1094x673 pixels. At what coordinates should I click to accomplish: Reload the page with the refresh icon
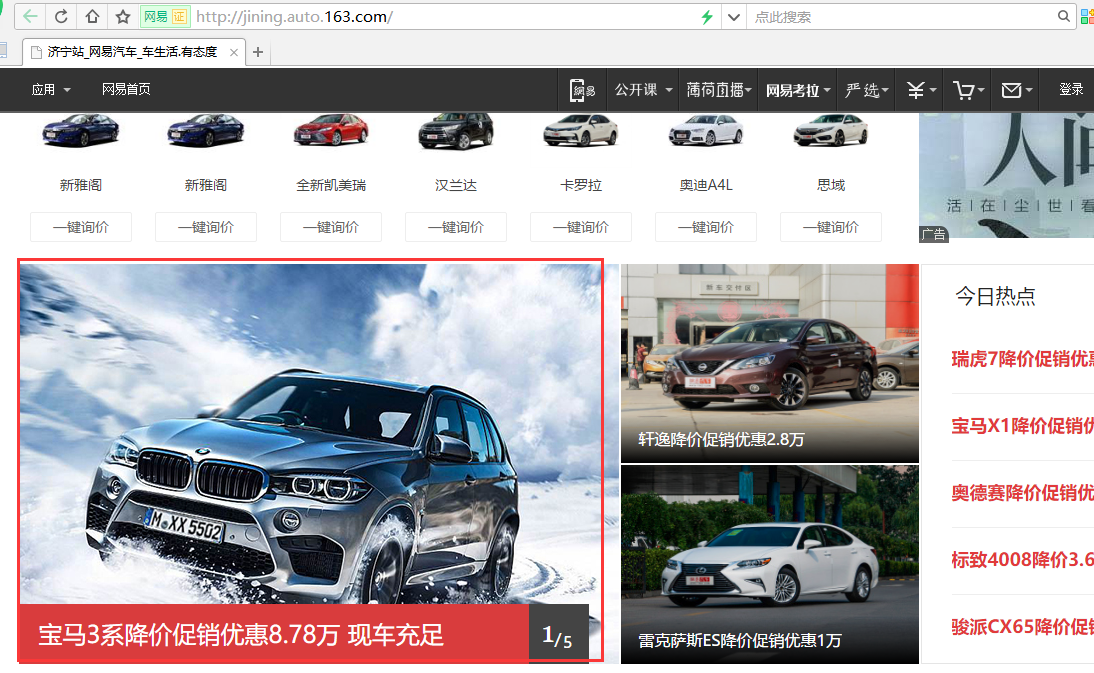(61, 17)
